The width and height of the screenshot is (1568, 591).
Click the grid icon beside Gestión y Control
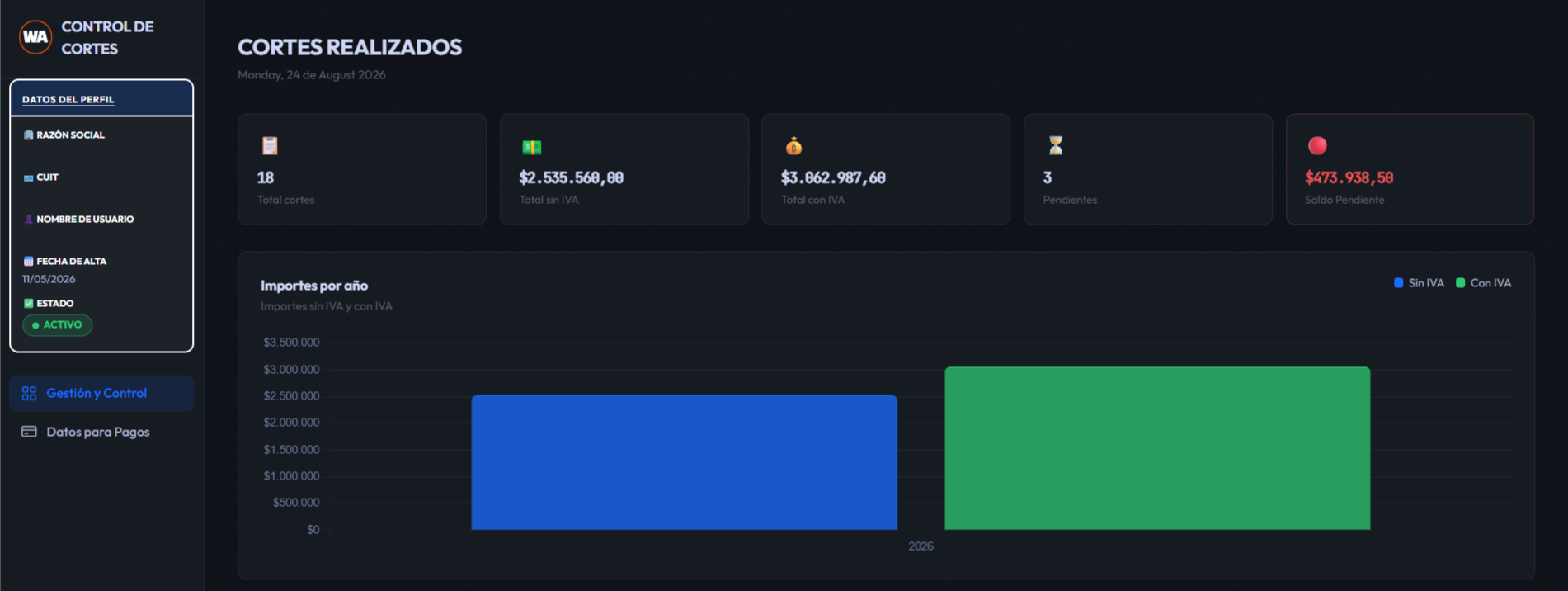click(29, 394)
